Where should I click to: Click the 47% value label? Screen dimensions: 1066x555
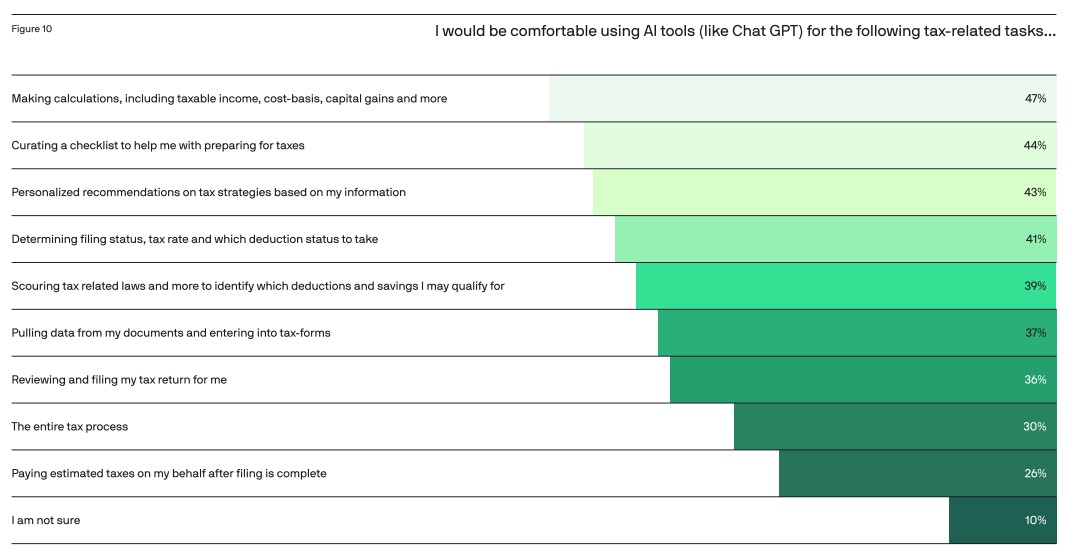(x=1034, y=99)
